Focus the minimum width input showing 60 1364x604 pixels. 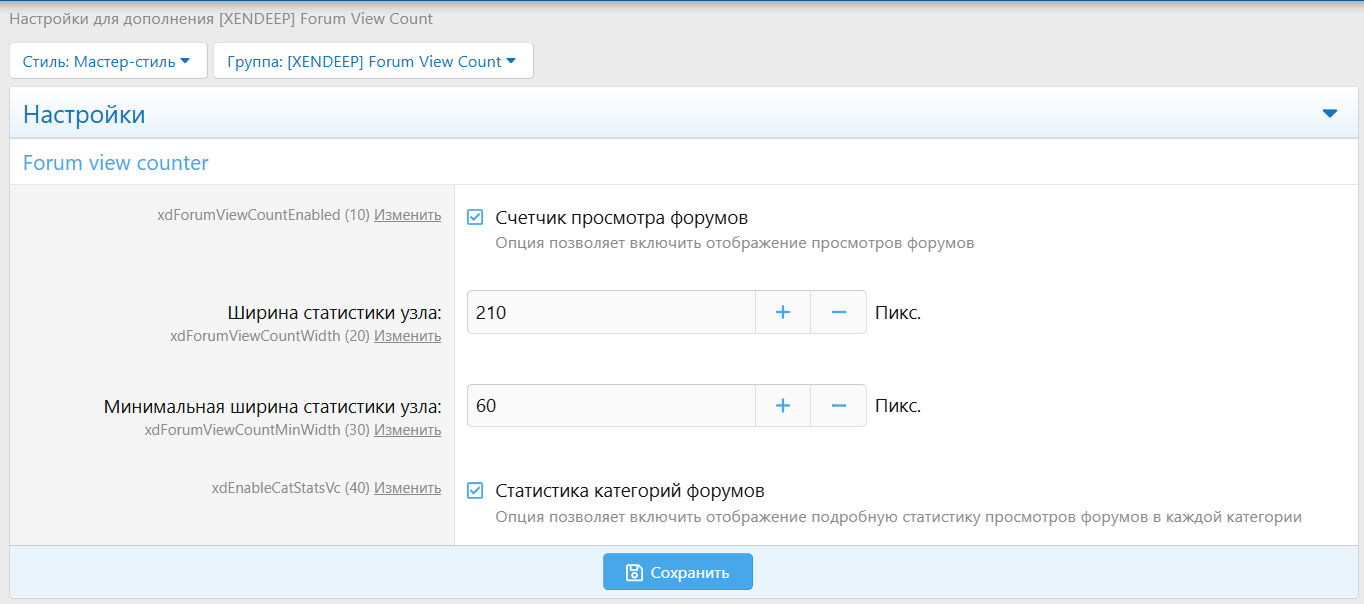pyautogui.click(x=610, y=406)
